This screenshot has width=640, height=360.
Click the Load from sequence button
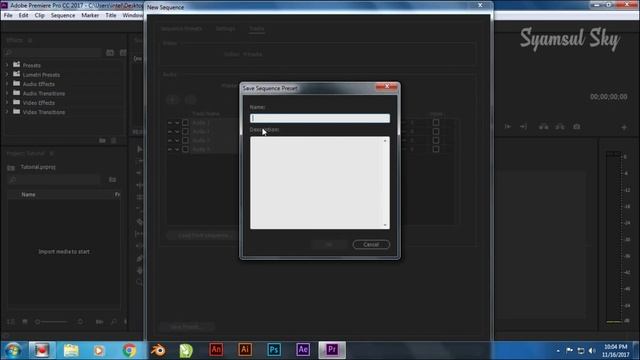click(203, 236)
